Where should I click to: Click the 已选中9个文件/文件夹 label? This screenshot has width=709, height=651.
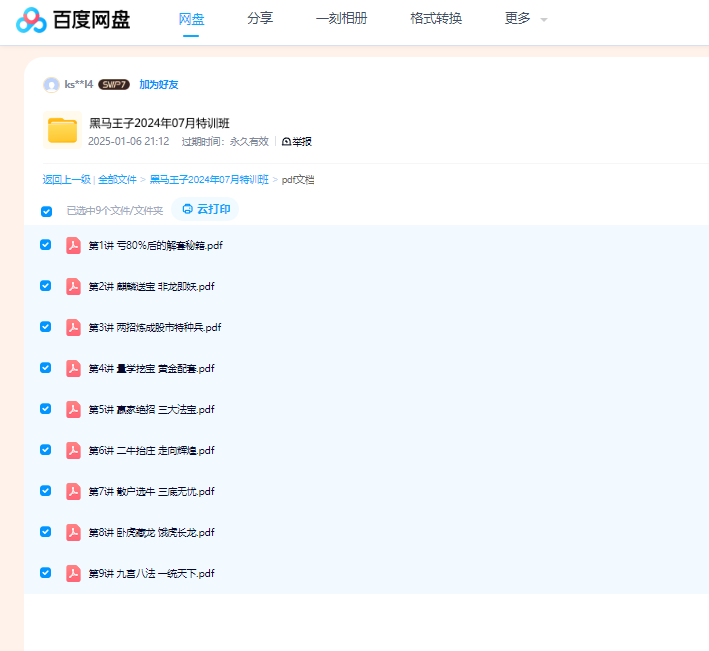coord(115,211)
